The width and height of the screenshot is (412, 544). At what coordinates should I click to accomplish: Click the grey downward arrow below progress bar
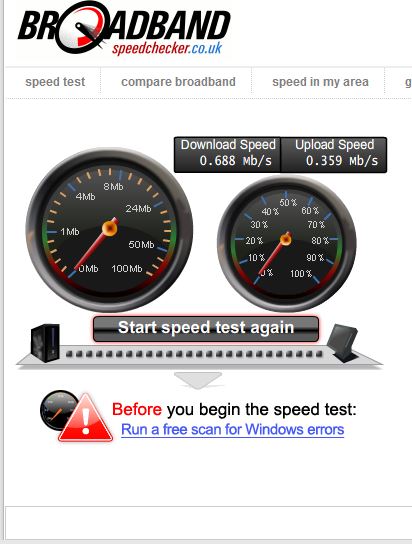tap(198, 380)
